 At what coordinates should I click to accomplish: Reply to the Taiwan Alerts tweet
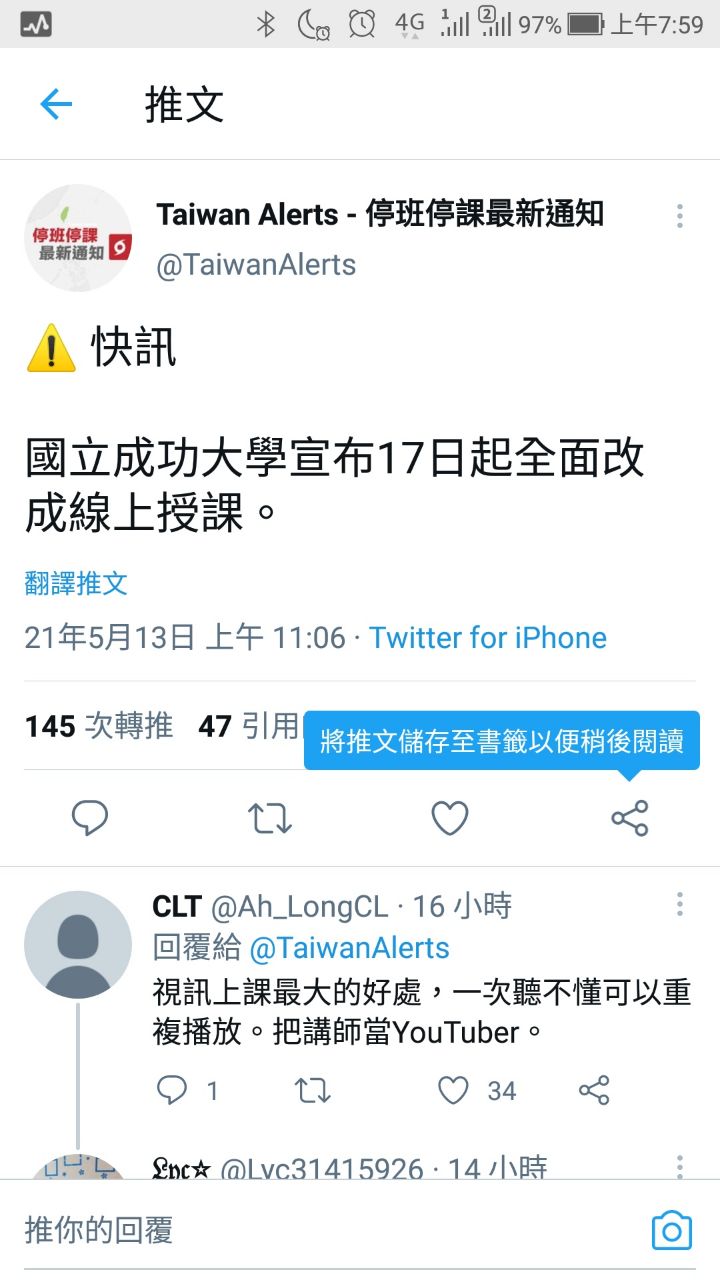(x=90, y=818)
